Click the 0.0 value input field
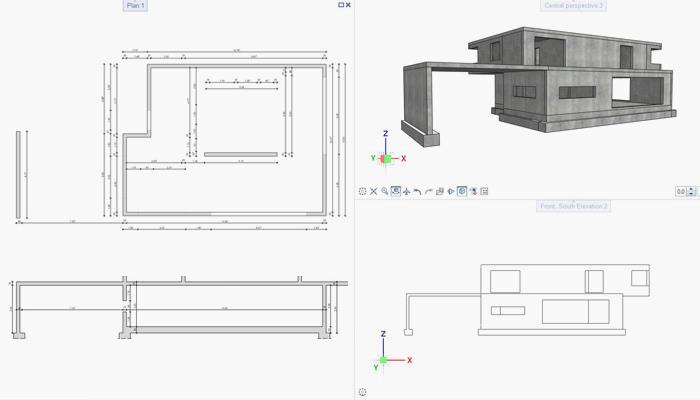Viewport: 700px width, 400px height. point(681,191)
